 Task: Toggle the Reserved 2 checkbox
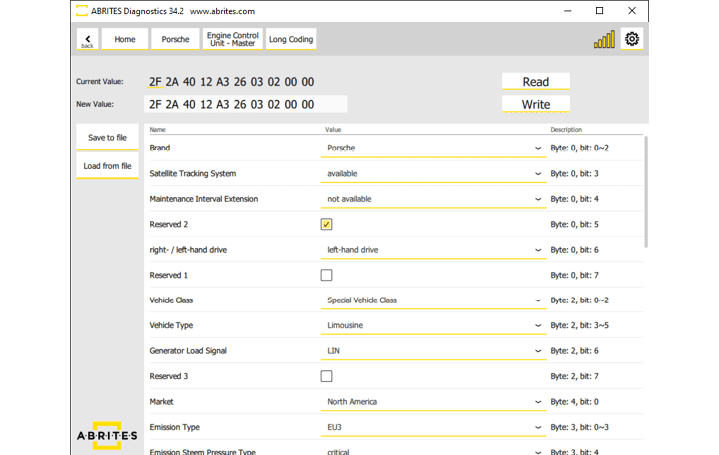[326, 224]
